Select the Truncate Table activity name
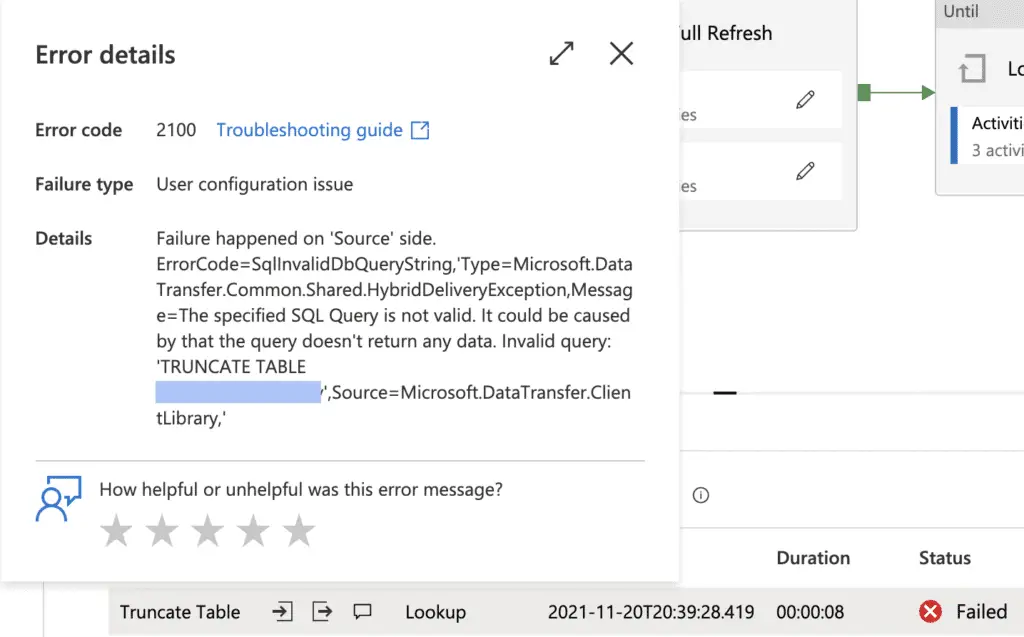The image size is (1024, 637). tap(180, 612)
